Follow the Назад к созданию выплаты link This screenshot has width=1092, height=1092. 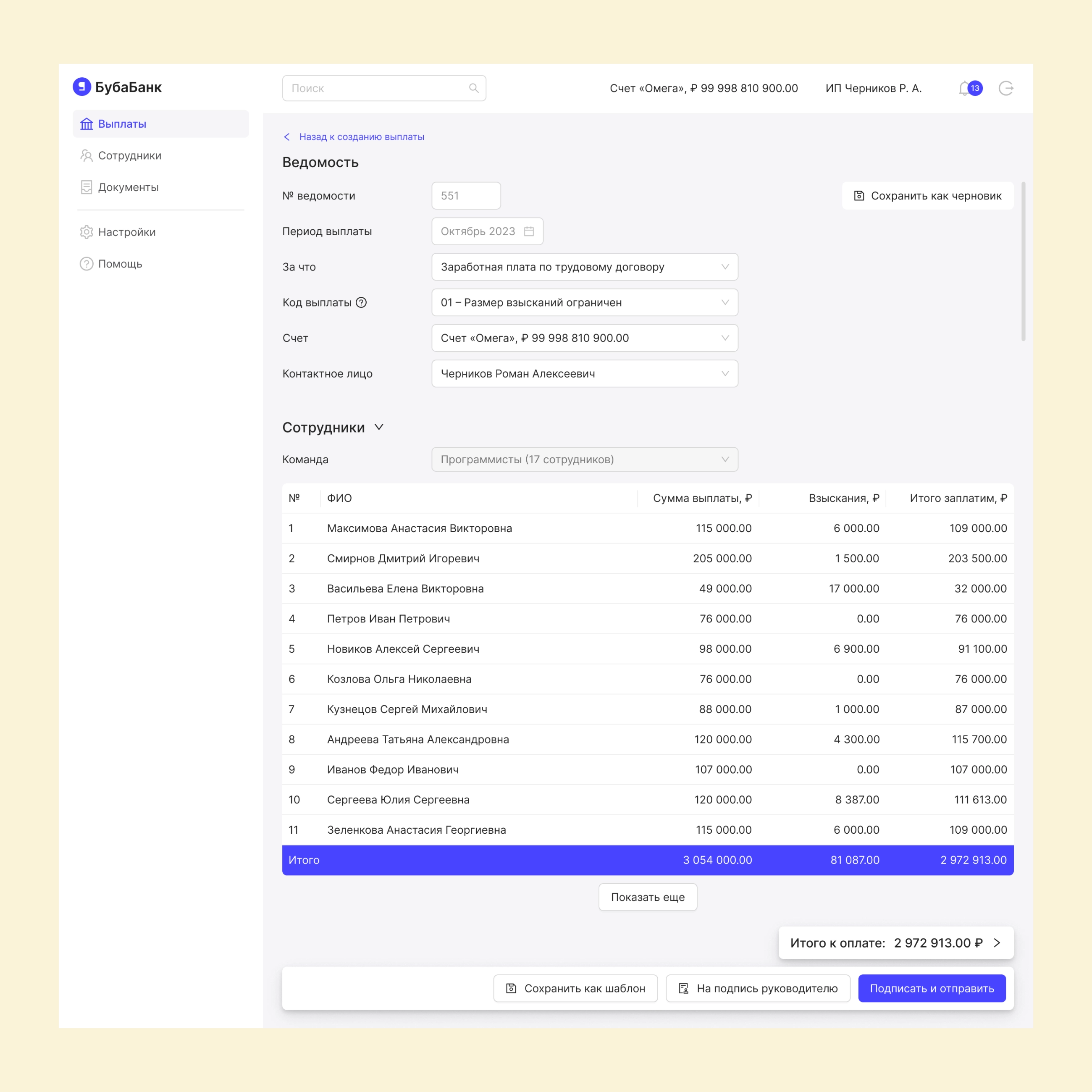362,137
